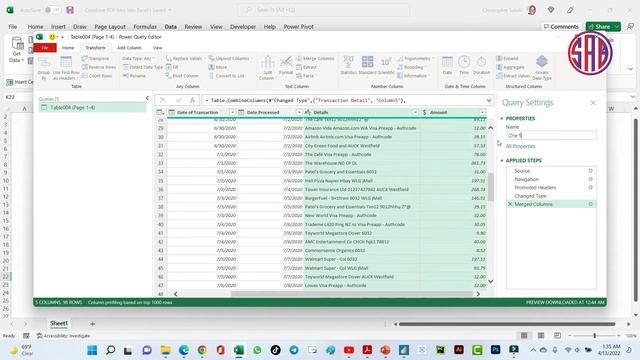The height and width of the screenshot is (360, 640).
Task: Open the Power Query File tab
Action: (45, 48)
